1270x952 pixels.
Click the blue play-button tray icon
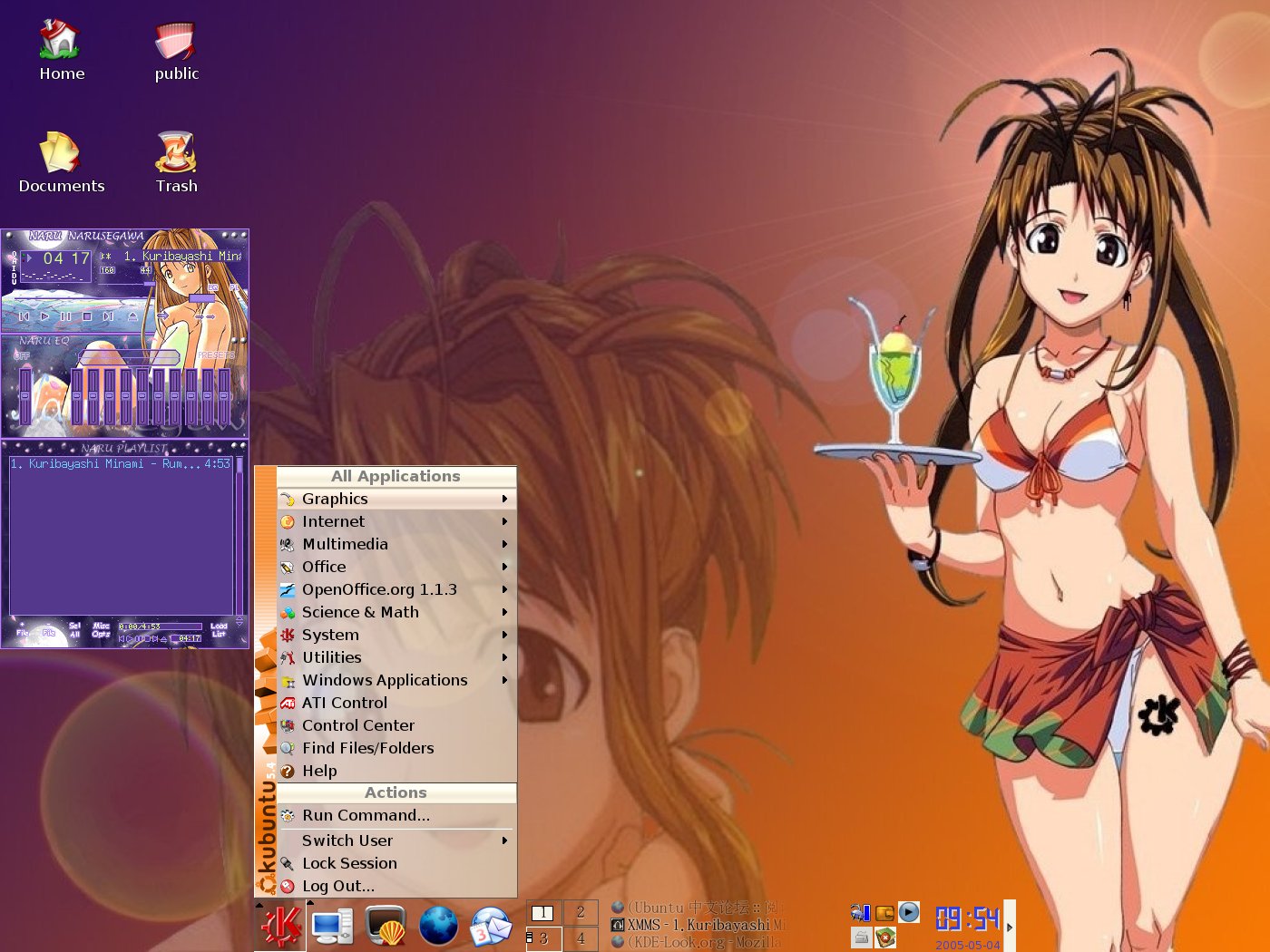pyautogui.click(x=909, y=912)
